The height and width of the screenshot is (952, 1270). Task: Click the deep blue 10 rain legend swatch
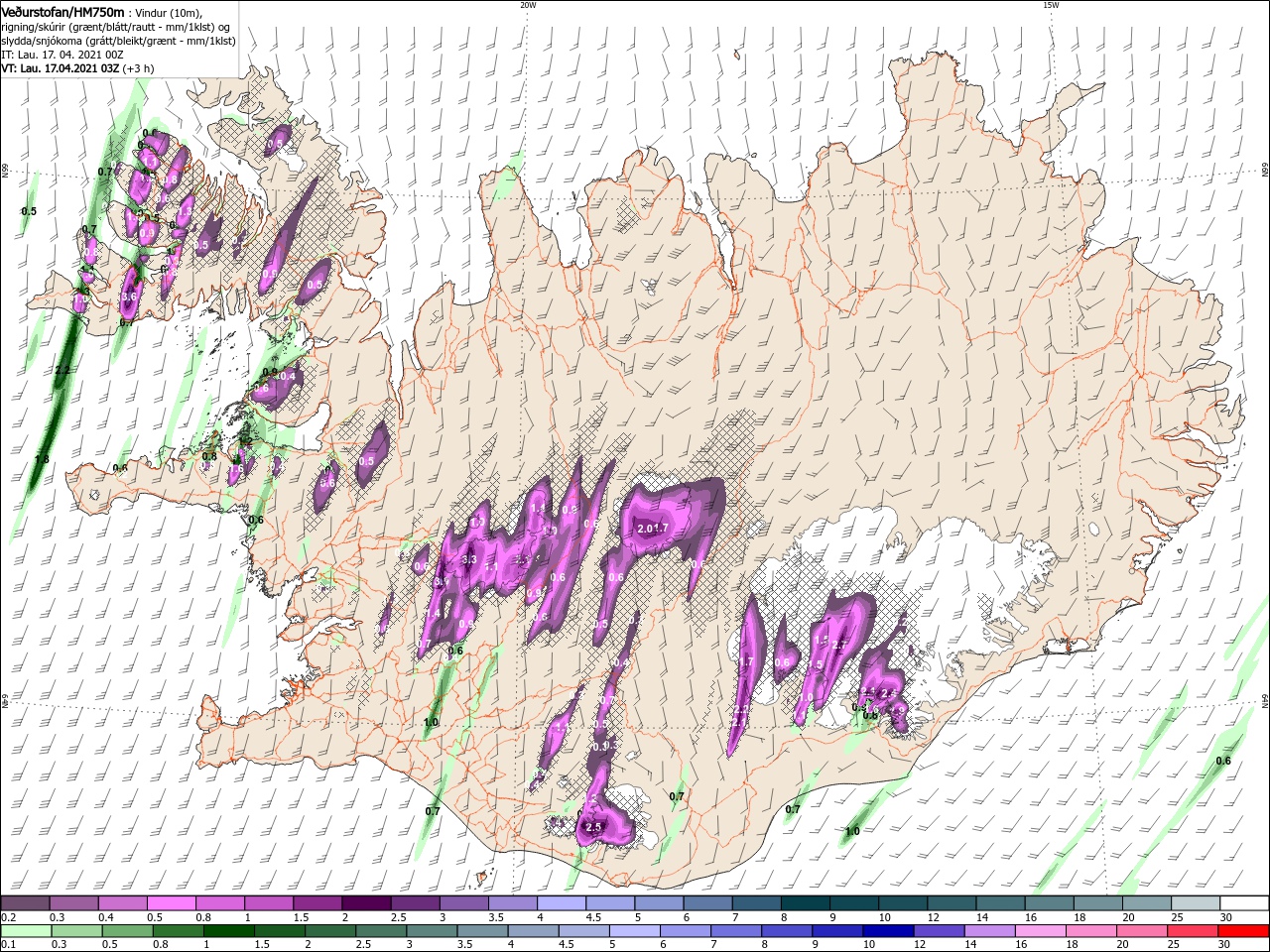(888, 931)
